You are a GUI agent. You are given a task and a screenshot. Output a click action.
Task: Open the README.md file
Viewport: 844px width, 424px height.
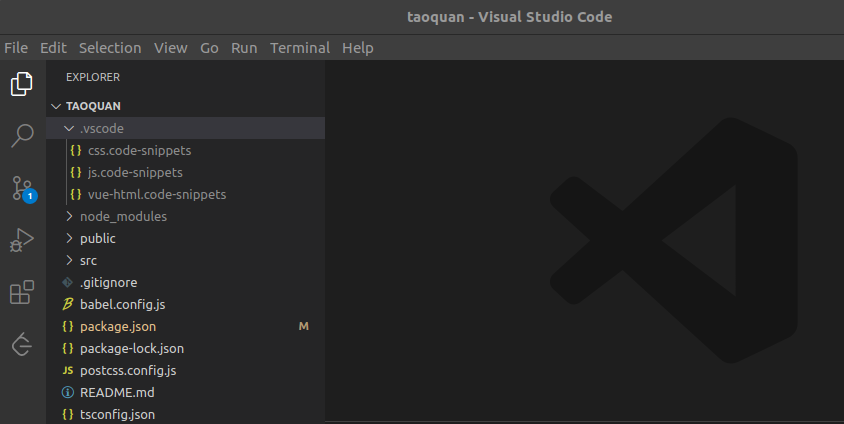pos(117,392)
